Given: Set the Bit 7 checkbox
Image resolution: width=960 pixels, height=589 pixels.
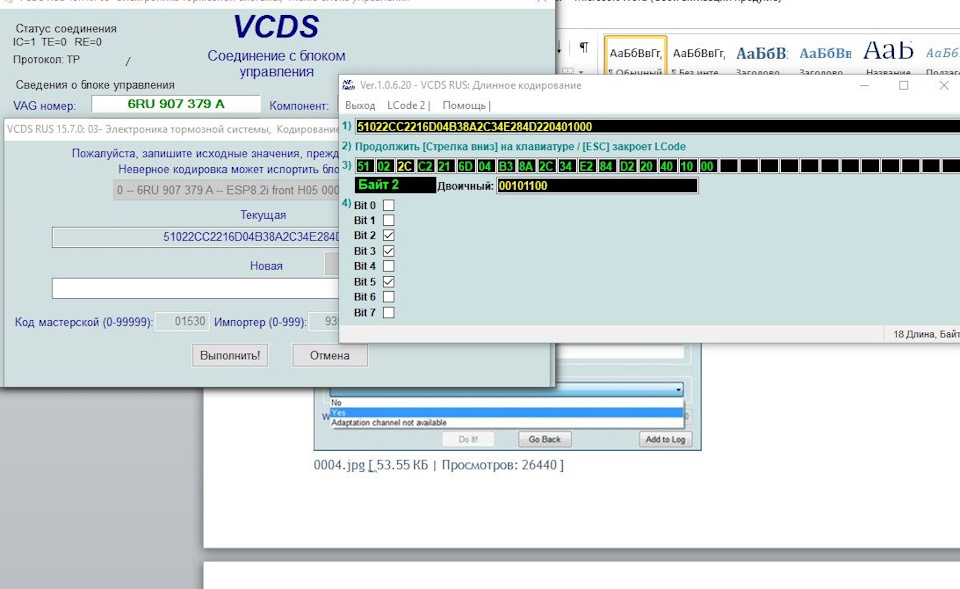Looking at the screenshot, I should [x=388, y=312].
